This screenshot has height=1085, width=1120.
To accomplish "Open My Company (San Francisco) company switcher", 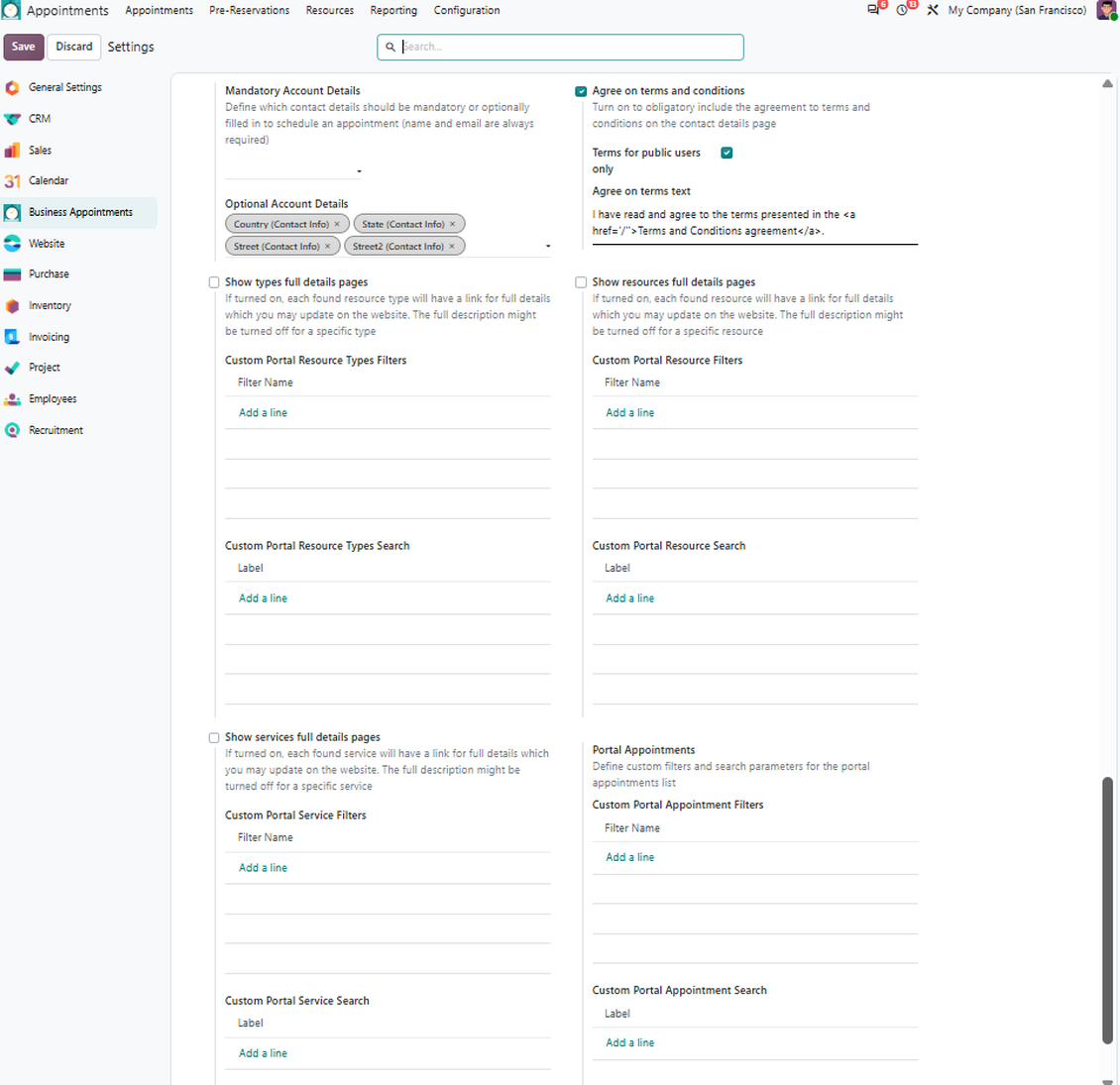I will pos(1017,10).
